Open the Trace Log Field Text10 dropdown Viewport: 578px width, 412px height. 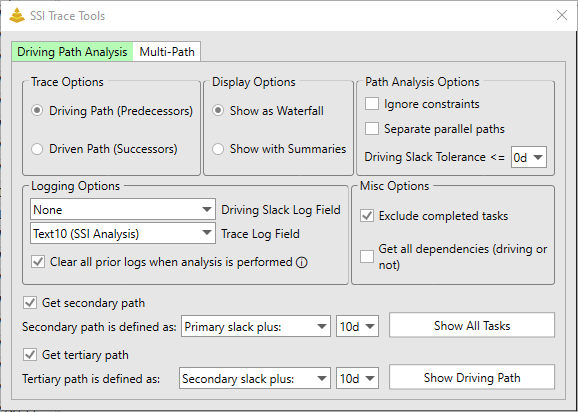tap(123, 234)
